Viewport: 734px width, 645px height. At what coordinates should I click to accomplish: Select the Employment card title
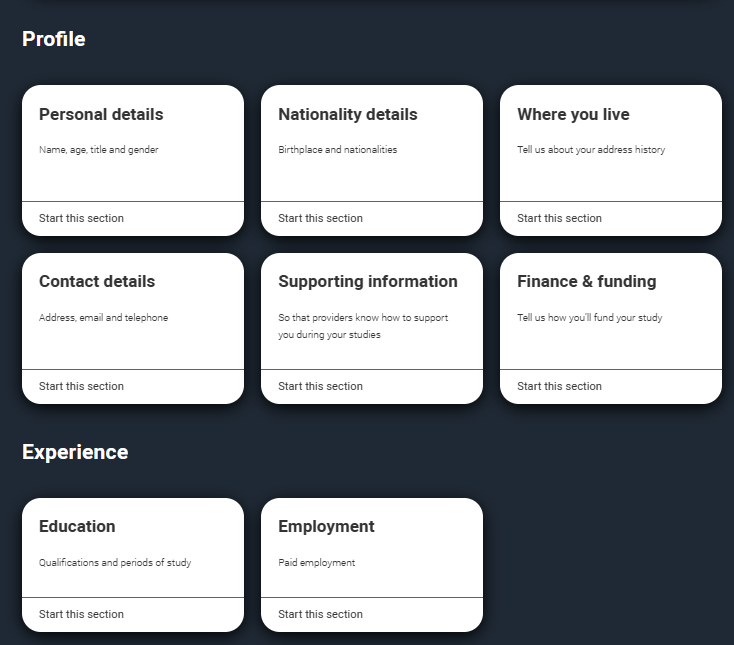[326, 526]
